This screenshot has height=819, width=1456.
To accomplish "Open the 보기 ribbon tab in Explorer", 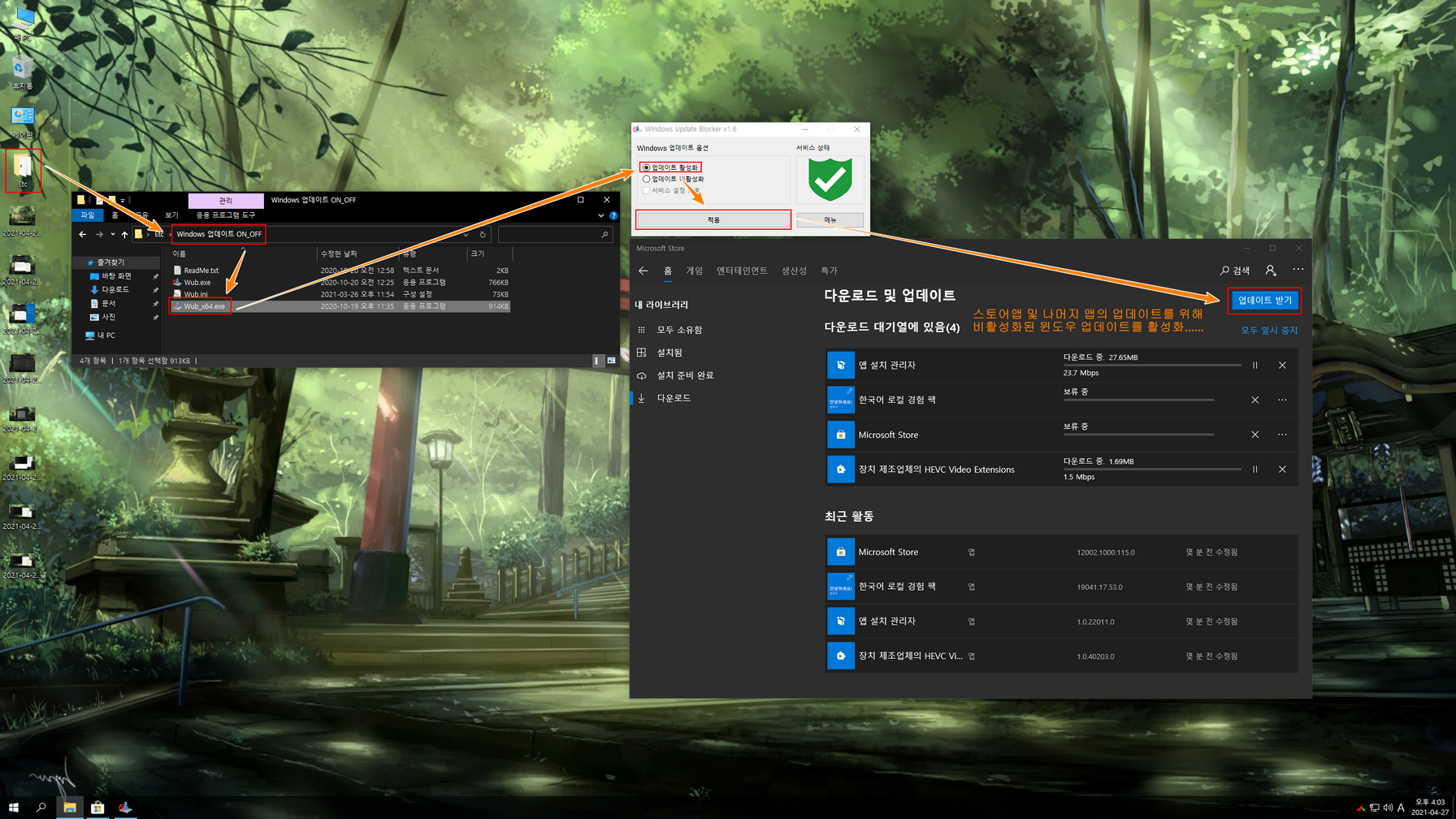I will [171, 215].
